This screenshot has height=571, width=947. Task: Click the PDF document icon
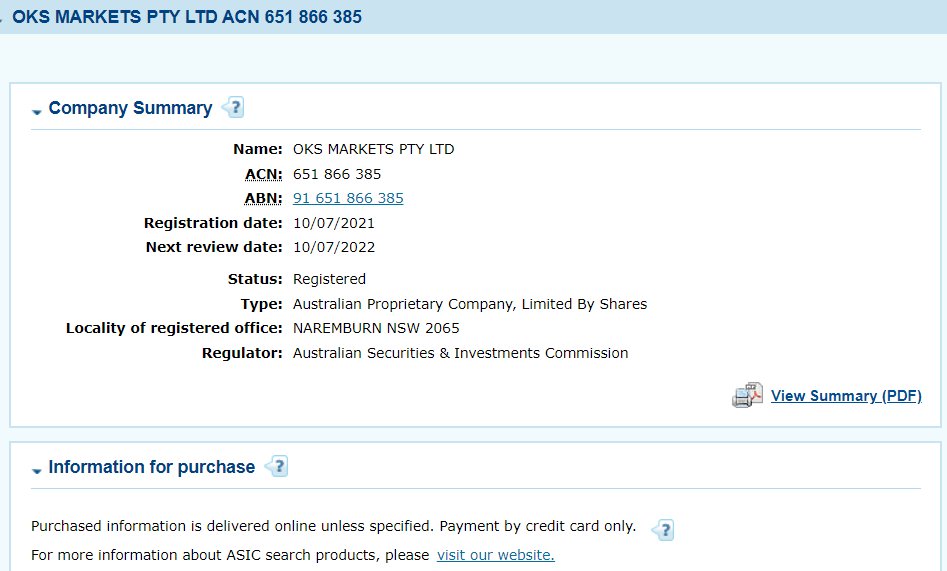click(x=747, y=396)
